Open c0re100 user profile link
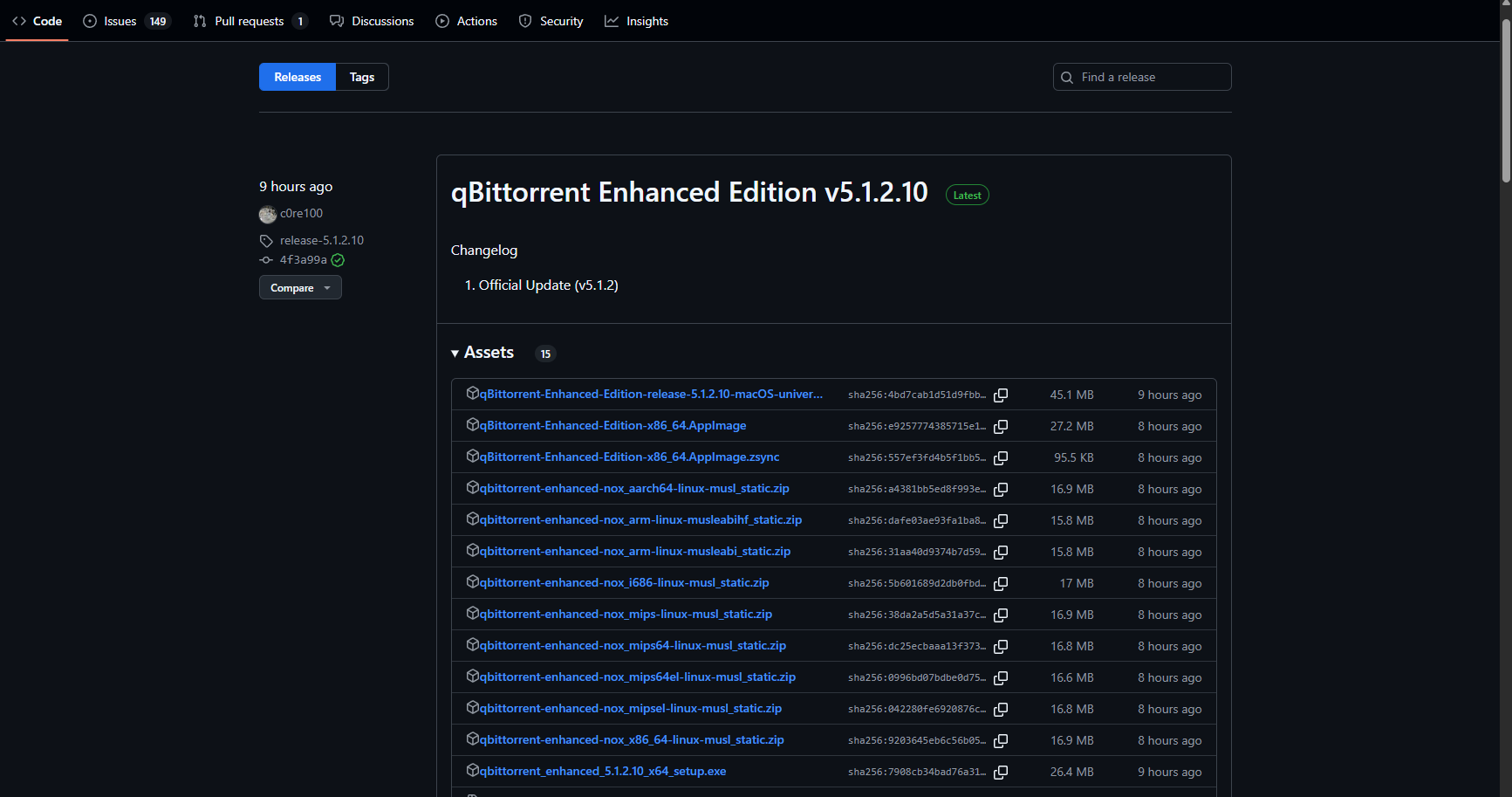The height and width of the screenshot is (797, 1512). (x=301, y=214)
